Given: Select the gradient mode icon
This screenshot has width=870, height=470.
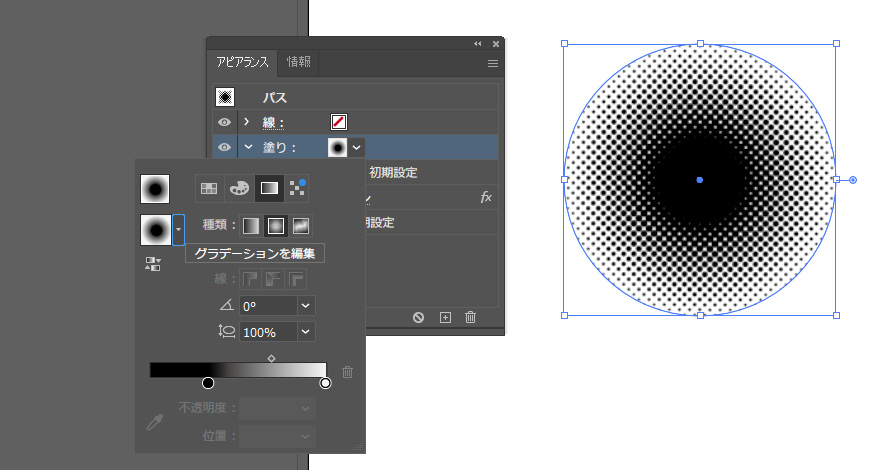Looking at the screenshot, I should click(269, 187).
